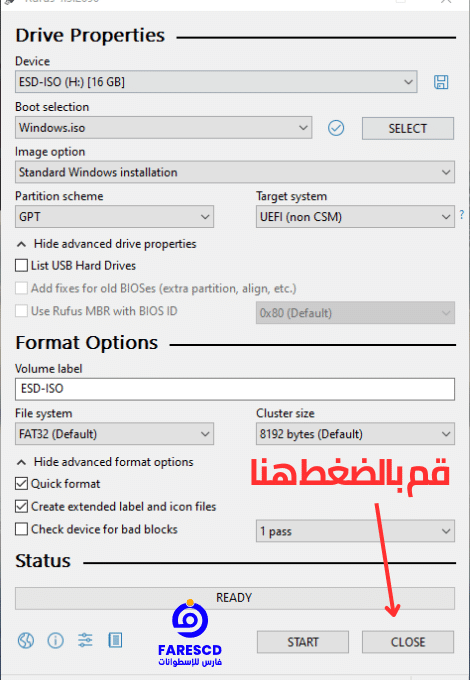
Task: Open language selection globe icon
Action: tap(26, 640)
